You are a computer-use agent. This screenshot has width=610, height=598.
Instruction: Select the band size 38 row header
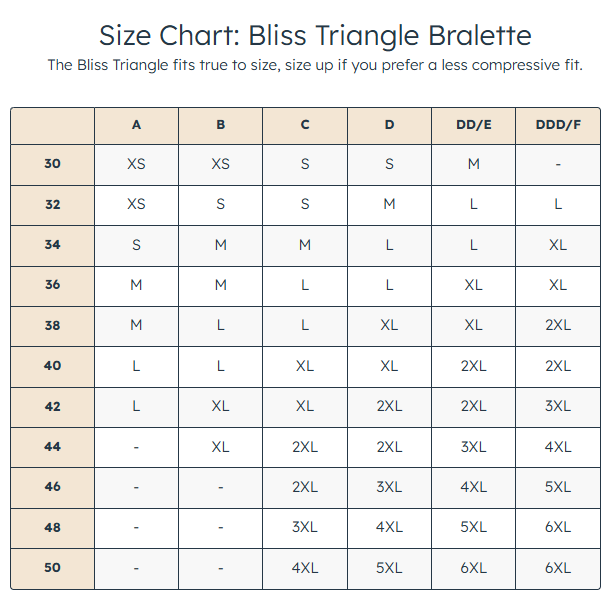[53, 325]
